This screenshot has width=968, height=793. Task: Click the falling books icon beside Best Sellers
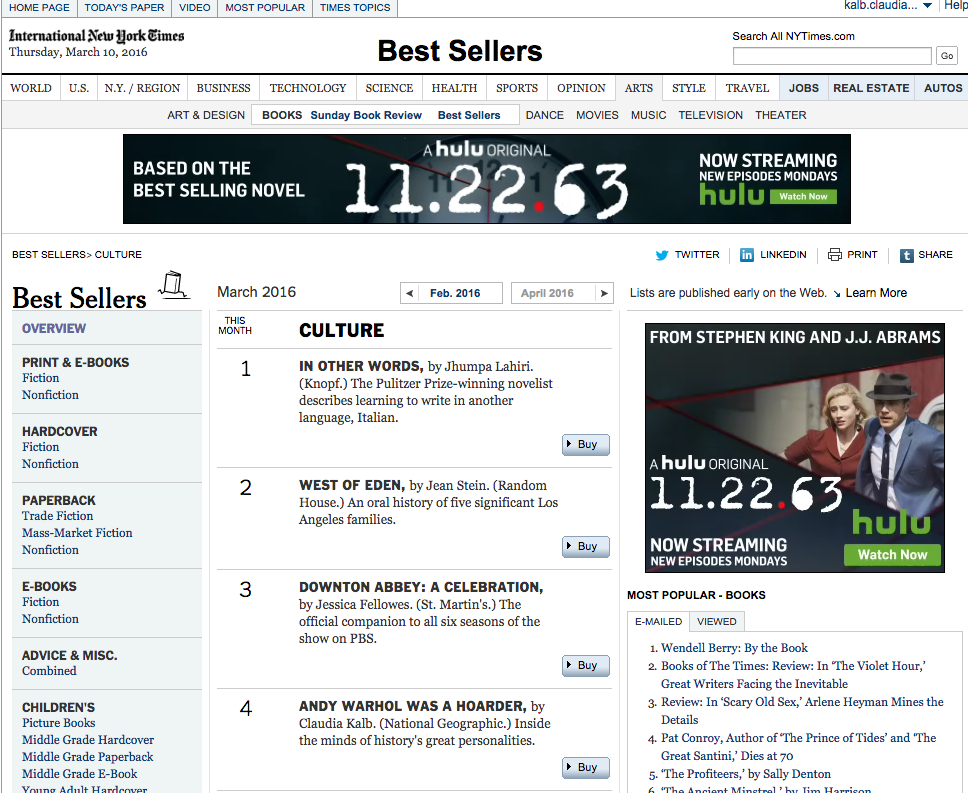pyautogui.click(x=173, y=285)
